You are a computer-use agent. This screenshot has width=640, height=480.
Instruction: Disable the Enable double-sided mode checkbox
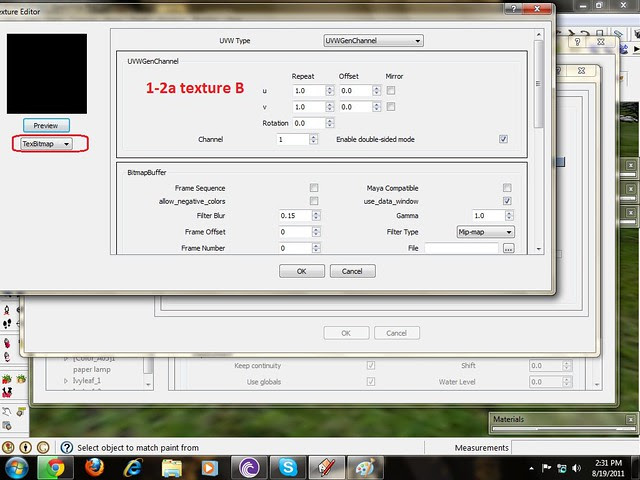(x=503, y=139)
